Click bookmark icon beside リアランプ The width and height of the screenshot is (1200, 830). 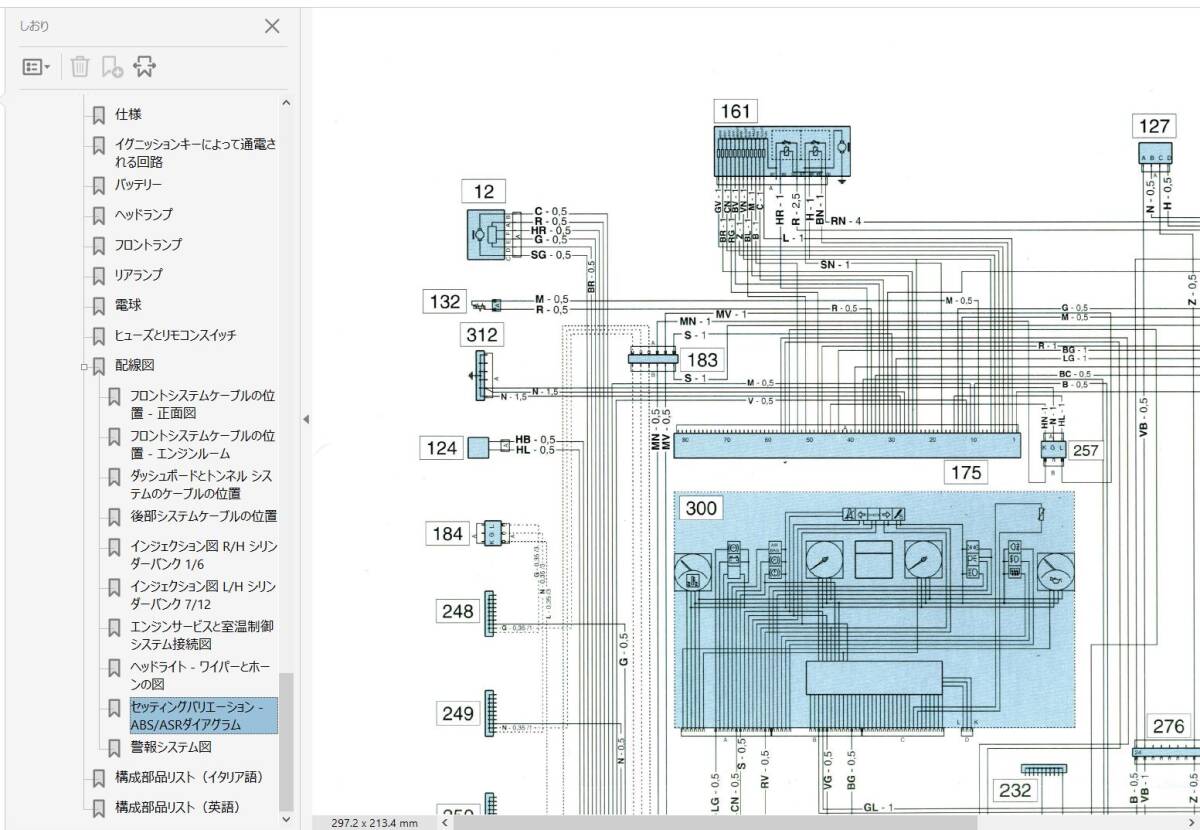99,275
